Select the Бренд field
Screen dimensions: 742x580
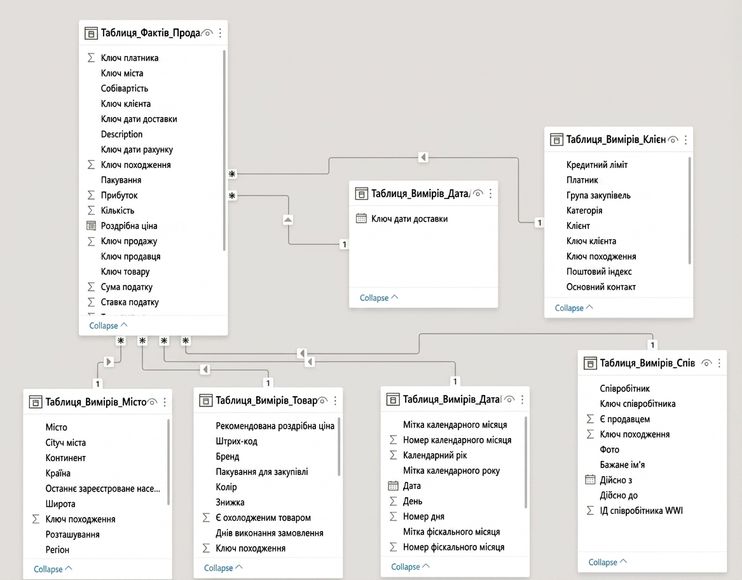[227, 457]
